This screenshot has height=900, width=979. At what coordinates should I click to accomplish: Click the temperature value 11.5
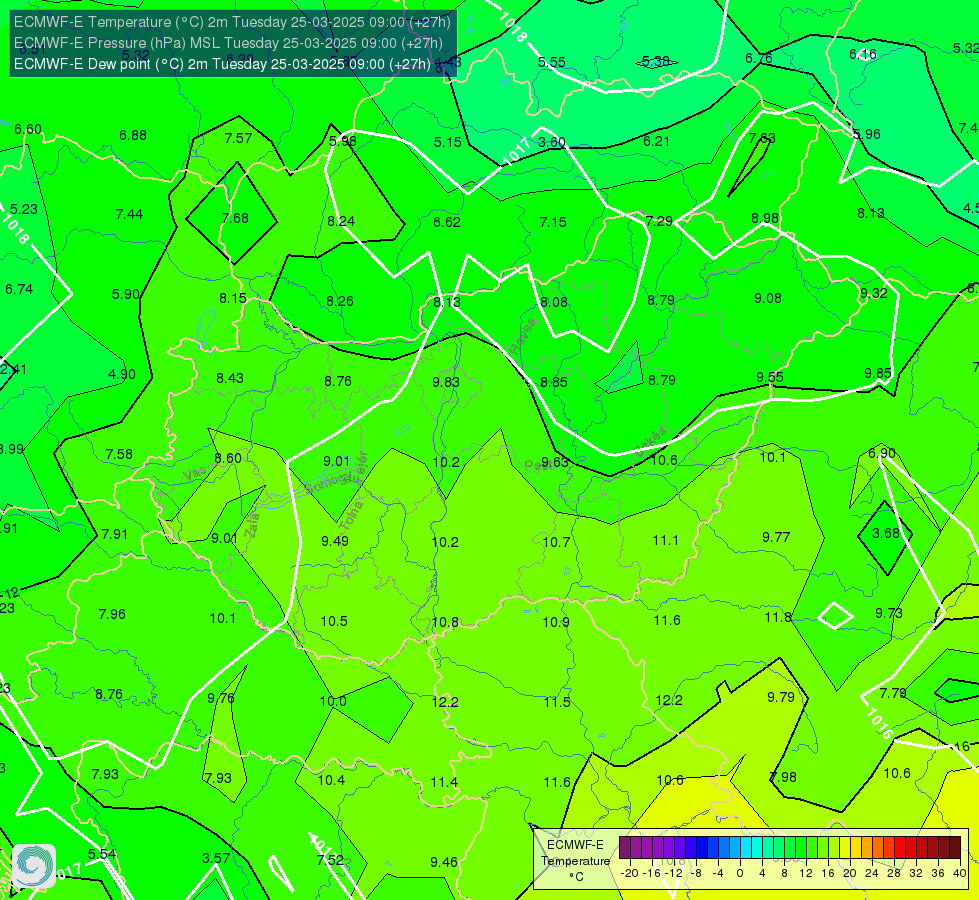pyautogui.click(x=557, y=703)
